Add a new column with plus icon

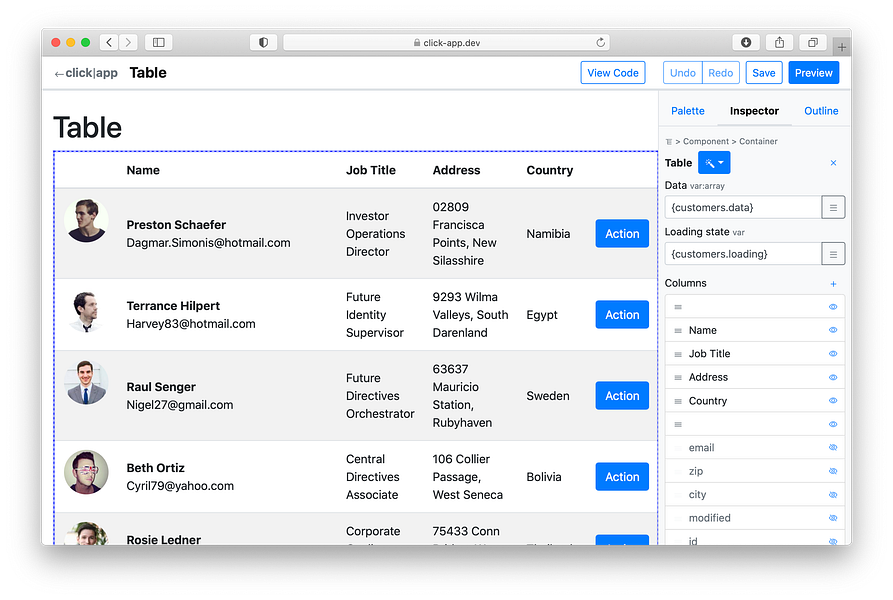tap(833, 283)
